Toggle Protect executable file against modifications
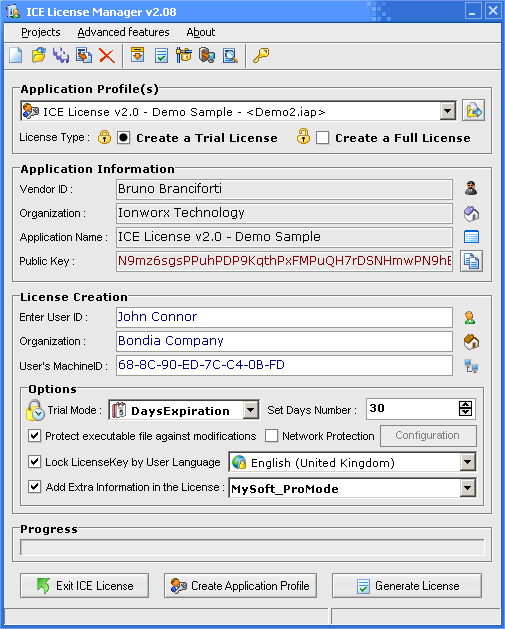505x629 pixels. click(34, 436)
